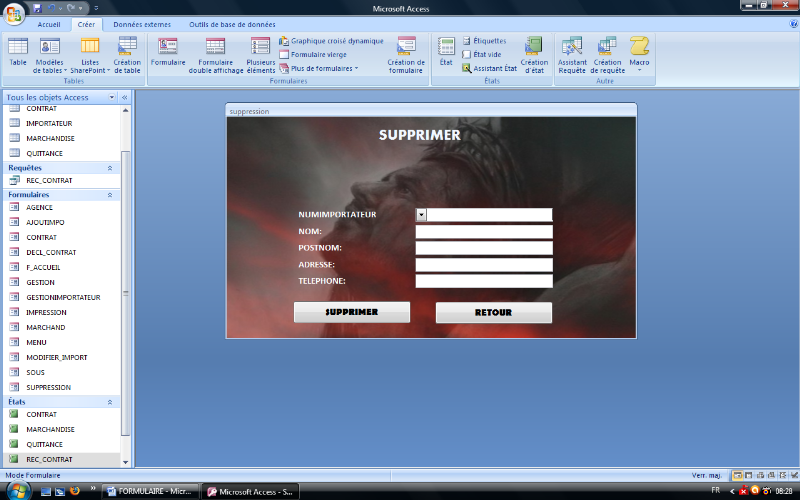Open Données externes tab
This screenshot has height=500, width=800.
[142, 24]
